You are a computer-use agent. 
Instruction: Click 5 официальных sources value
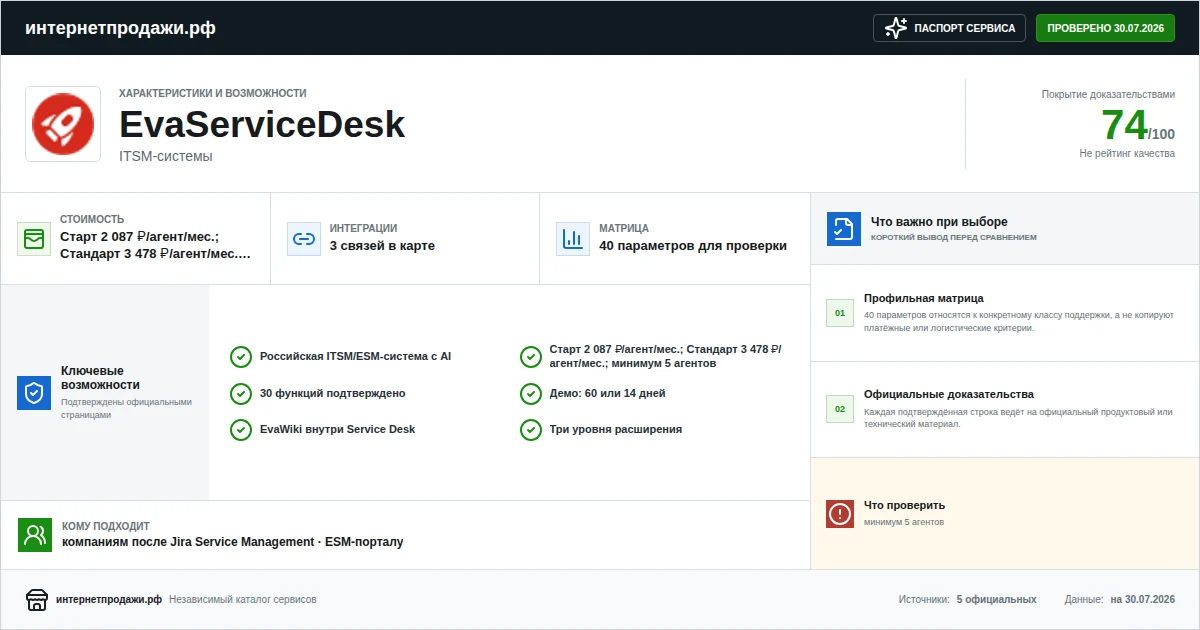[996, 599]
